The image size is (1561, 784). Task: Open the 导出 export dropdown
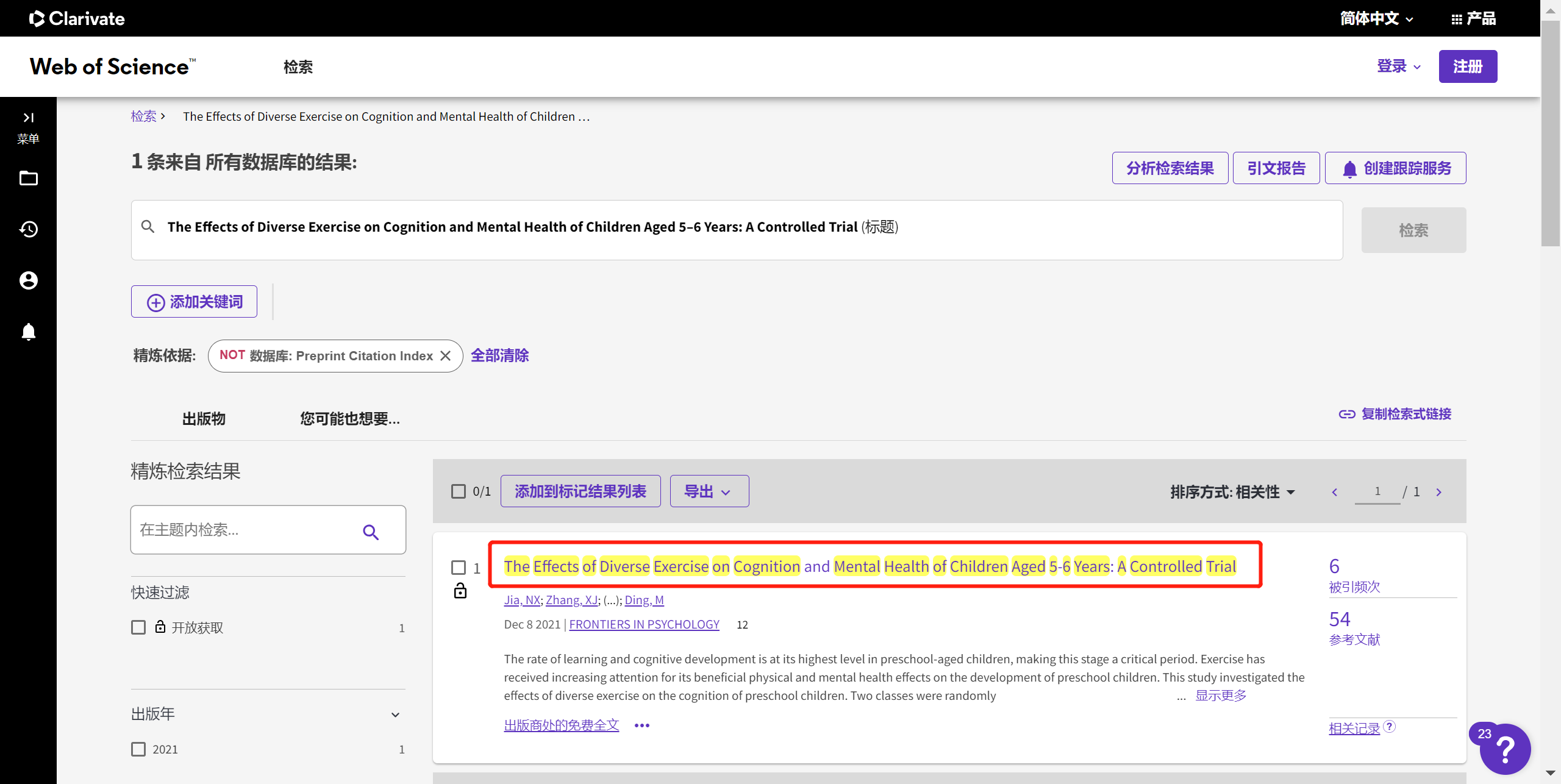click(709, 491)
